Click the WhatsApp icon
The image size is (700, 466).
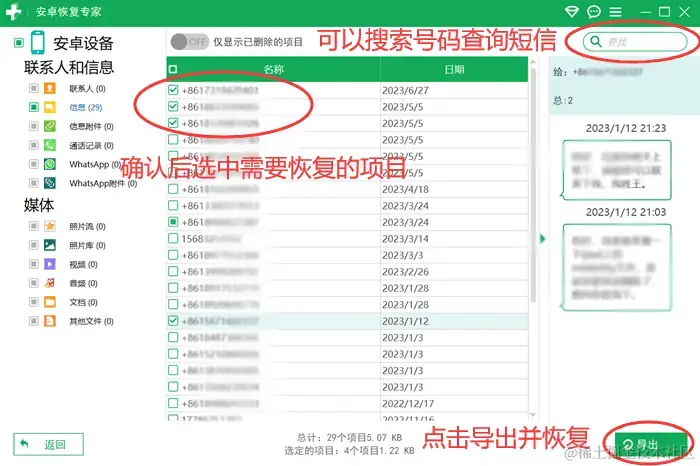click(50, 164)
